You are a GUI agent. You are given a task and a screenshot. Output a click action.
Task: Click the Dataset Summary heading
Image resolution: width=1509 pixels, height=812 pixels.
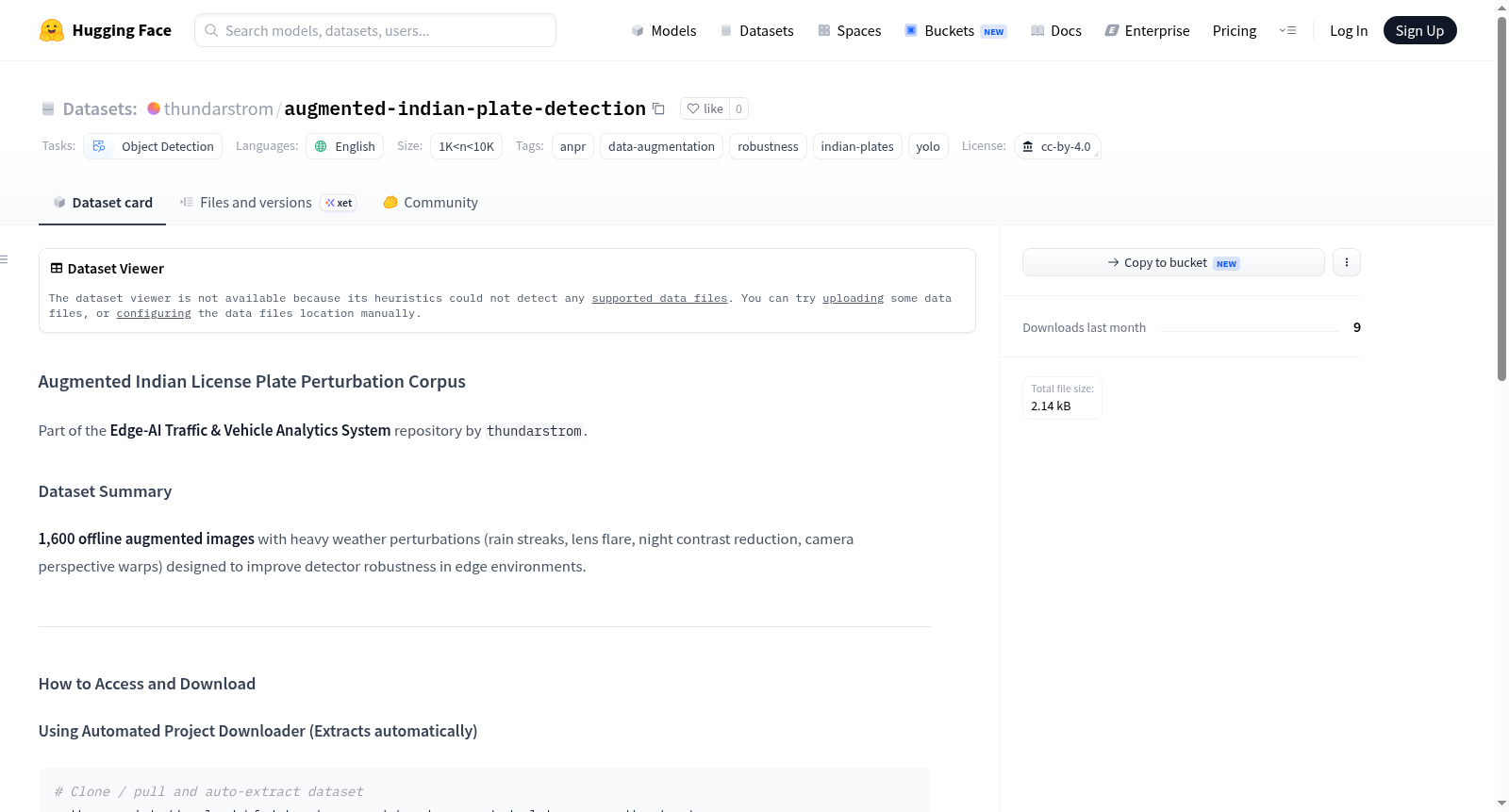tap(105, 491)
